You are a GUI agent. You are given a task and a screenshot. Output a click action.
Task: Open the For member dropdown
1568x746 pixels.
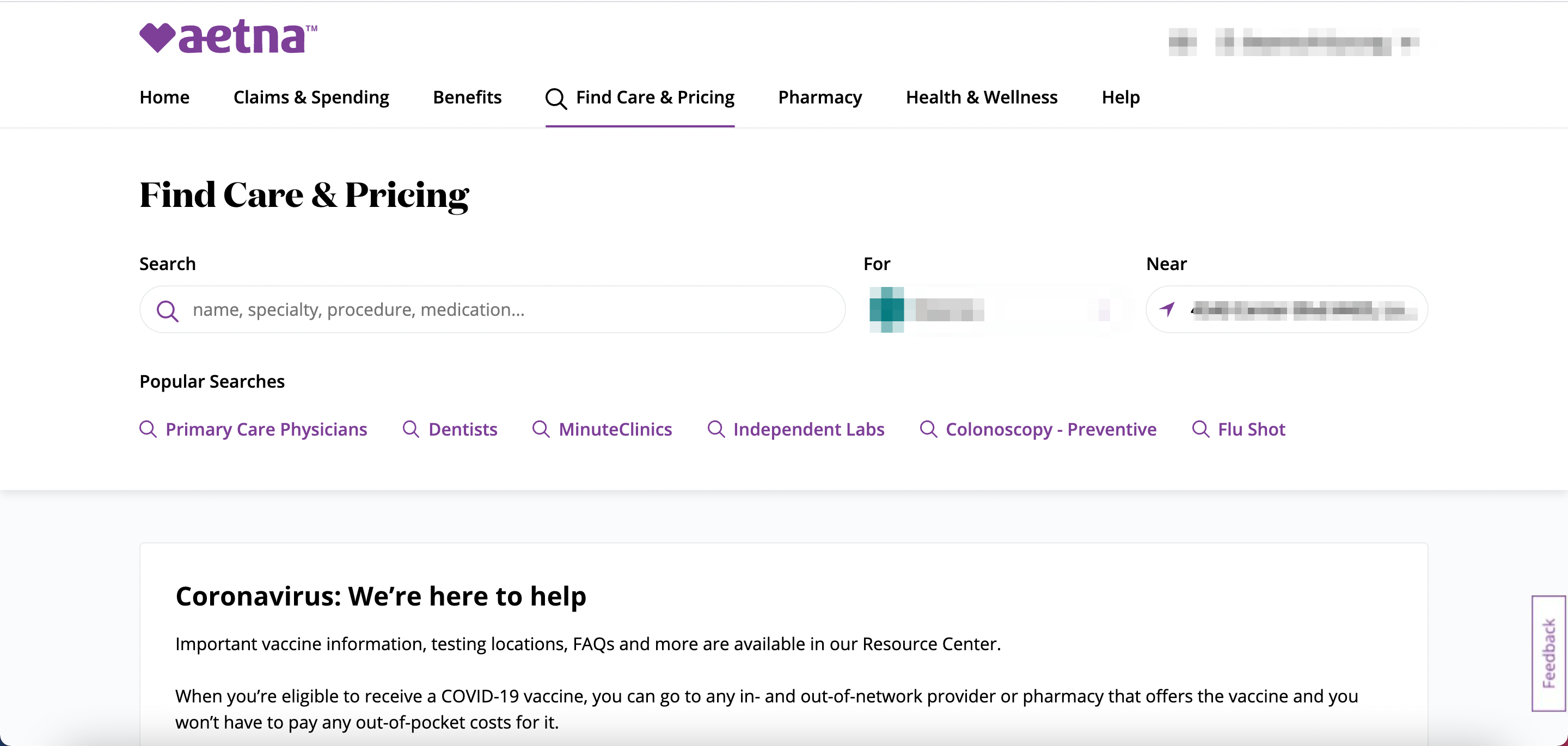[x=997, y=309]
